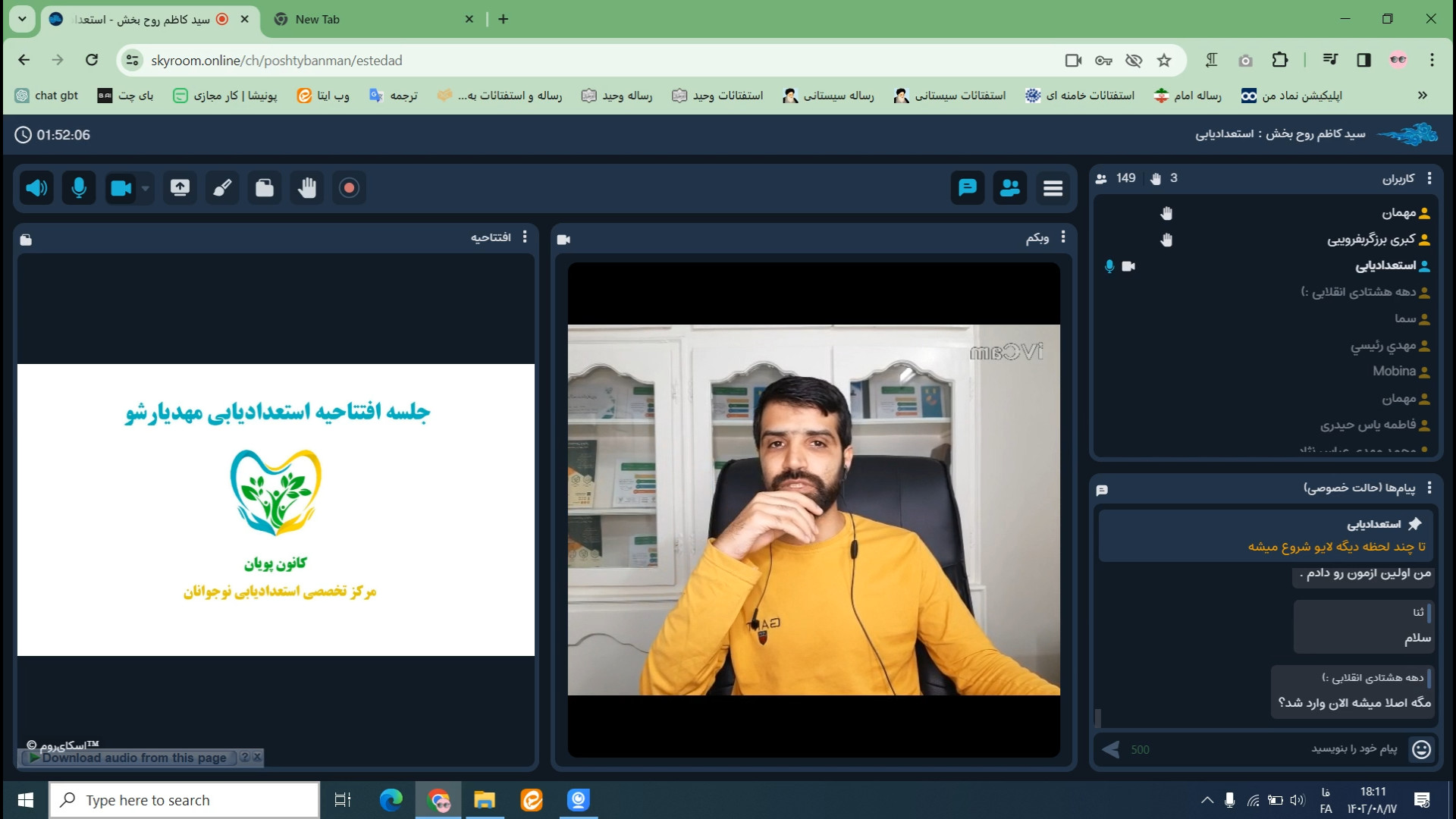Image resolution: width=1456 pixels, height=819 pixels.
Task: Toggle the microphone indicator next to استعدادیابی
Action: 1109,266
